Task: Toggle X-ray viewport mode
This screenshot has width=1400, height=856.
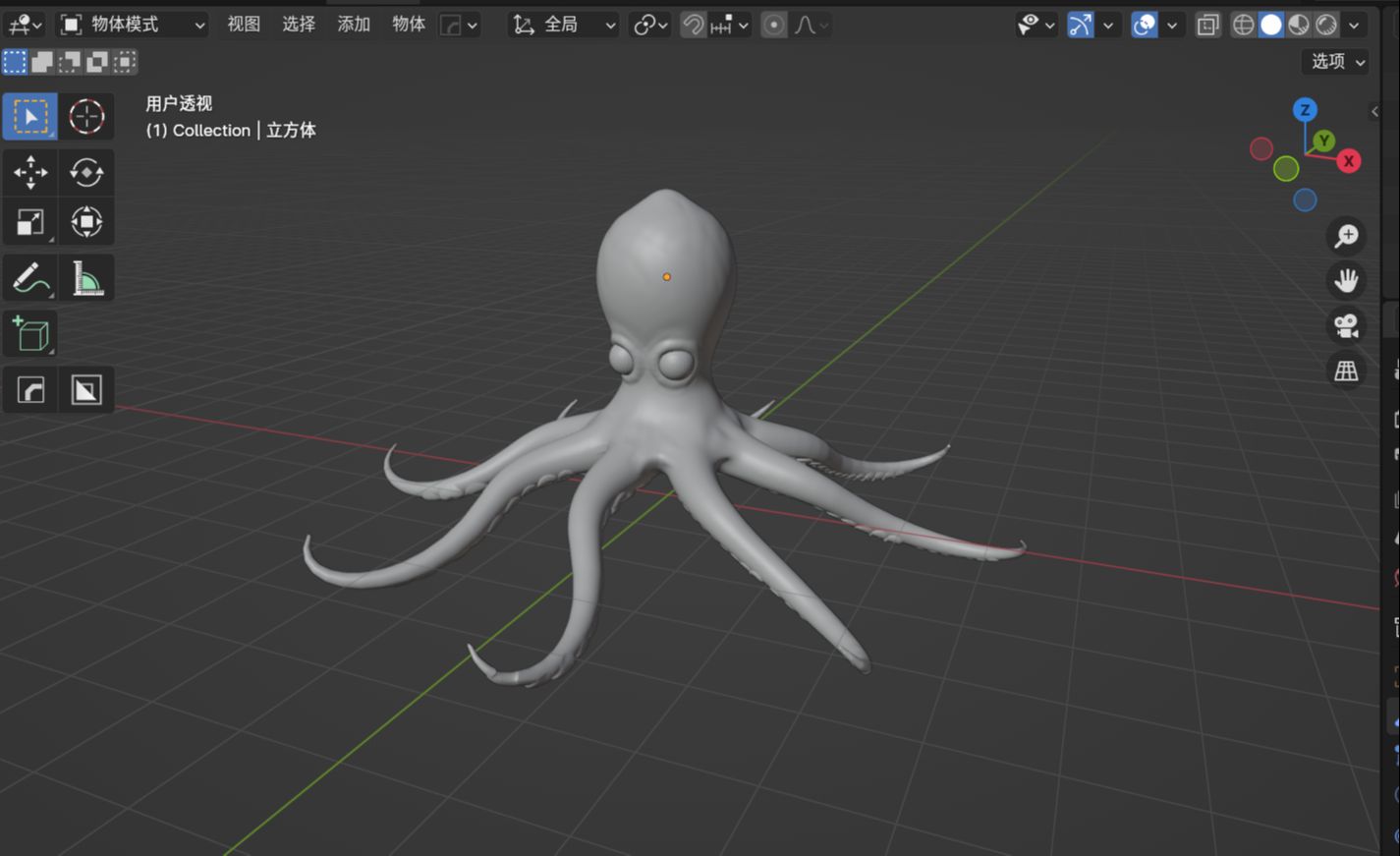Action: point(1206,24)
